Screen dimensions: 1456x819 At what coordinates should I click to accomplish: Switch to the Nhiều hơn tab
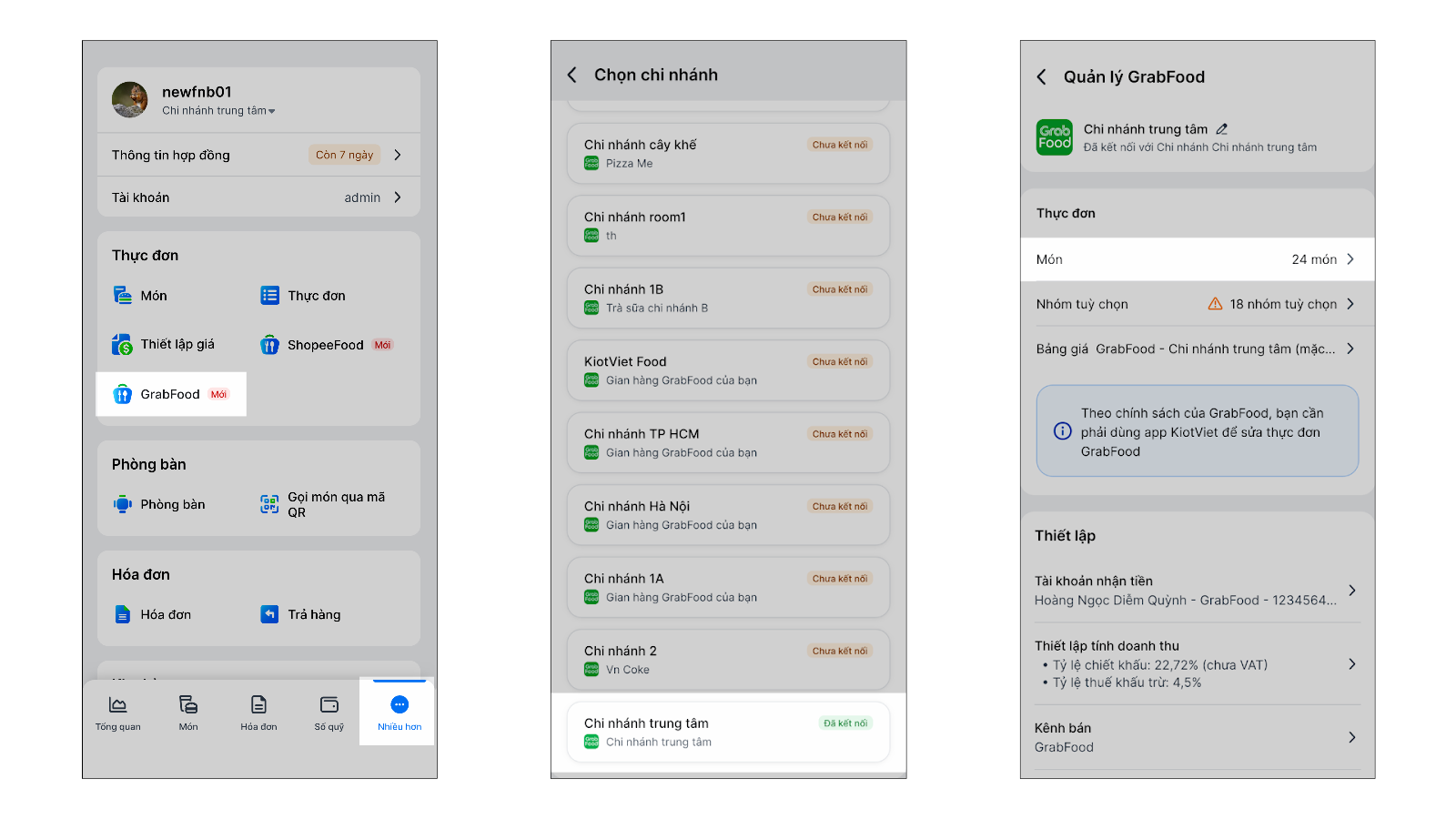(x=399, y=712)
